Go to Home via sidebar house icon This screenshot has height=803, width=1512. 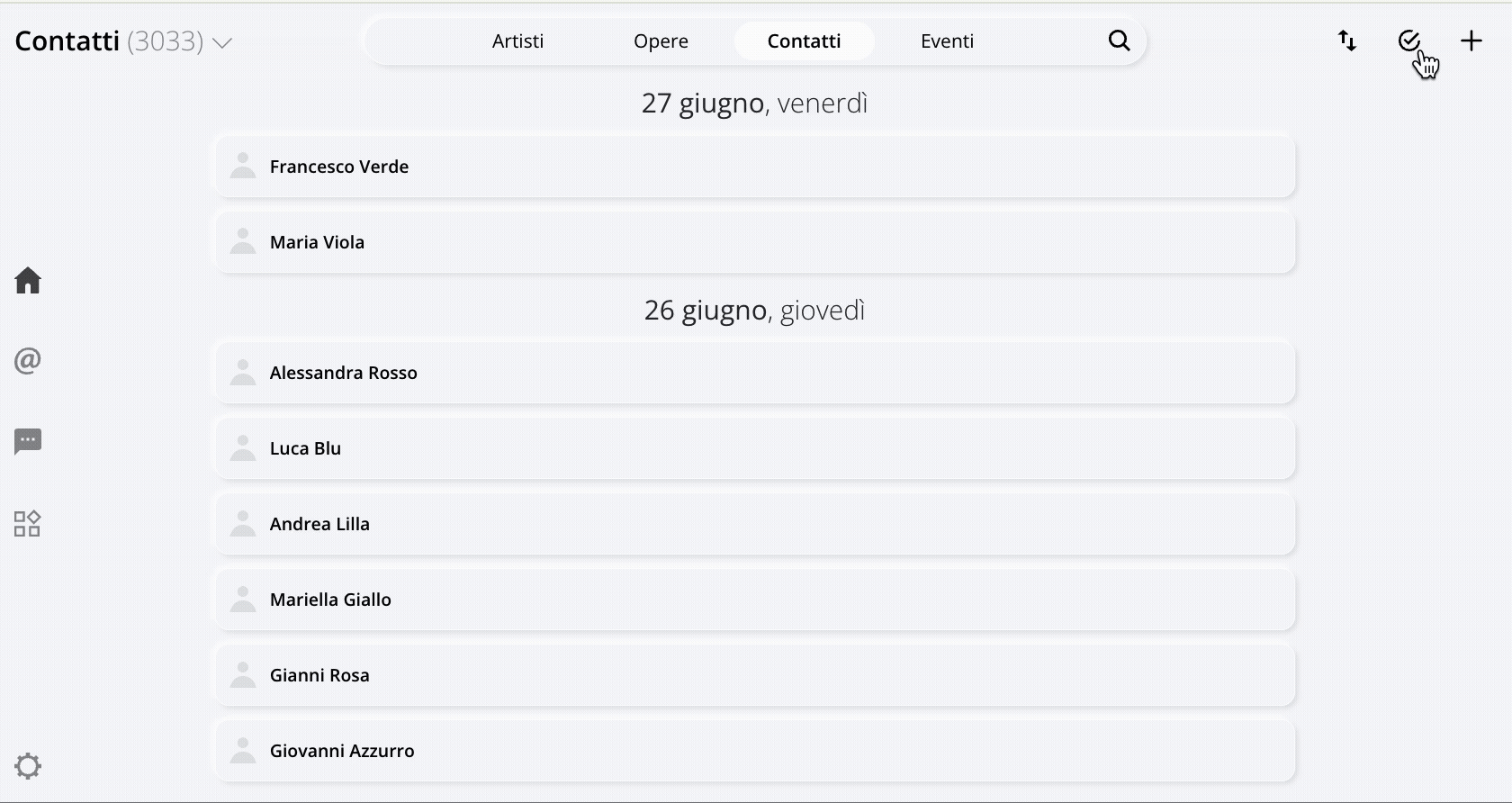coord(28,281)
